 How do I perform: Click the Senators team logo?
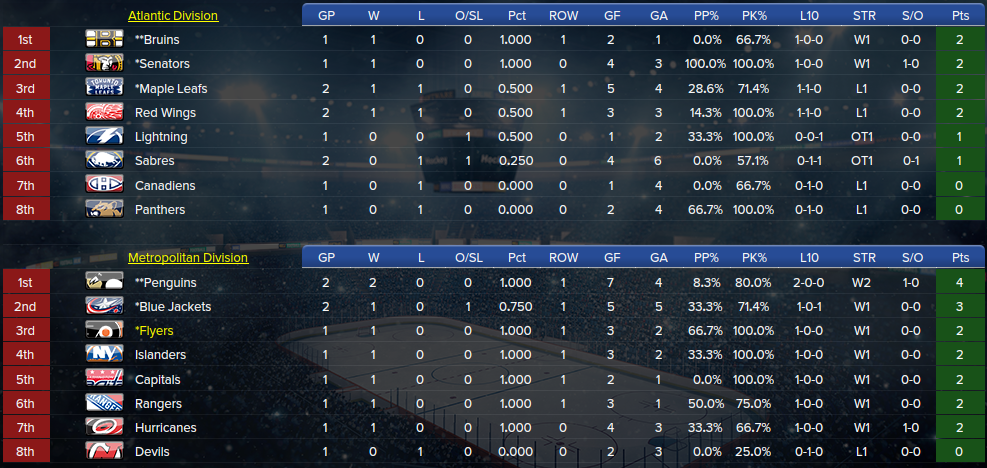tap(104, 63)
